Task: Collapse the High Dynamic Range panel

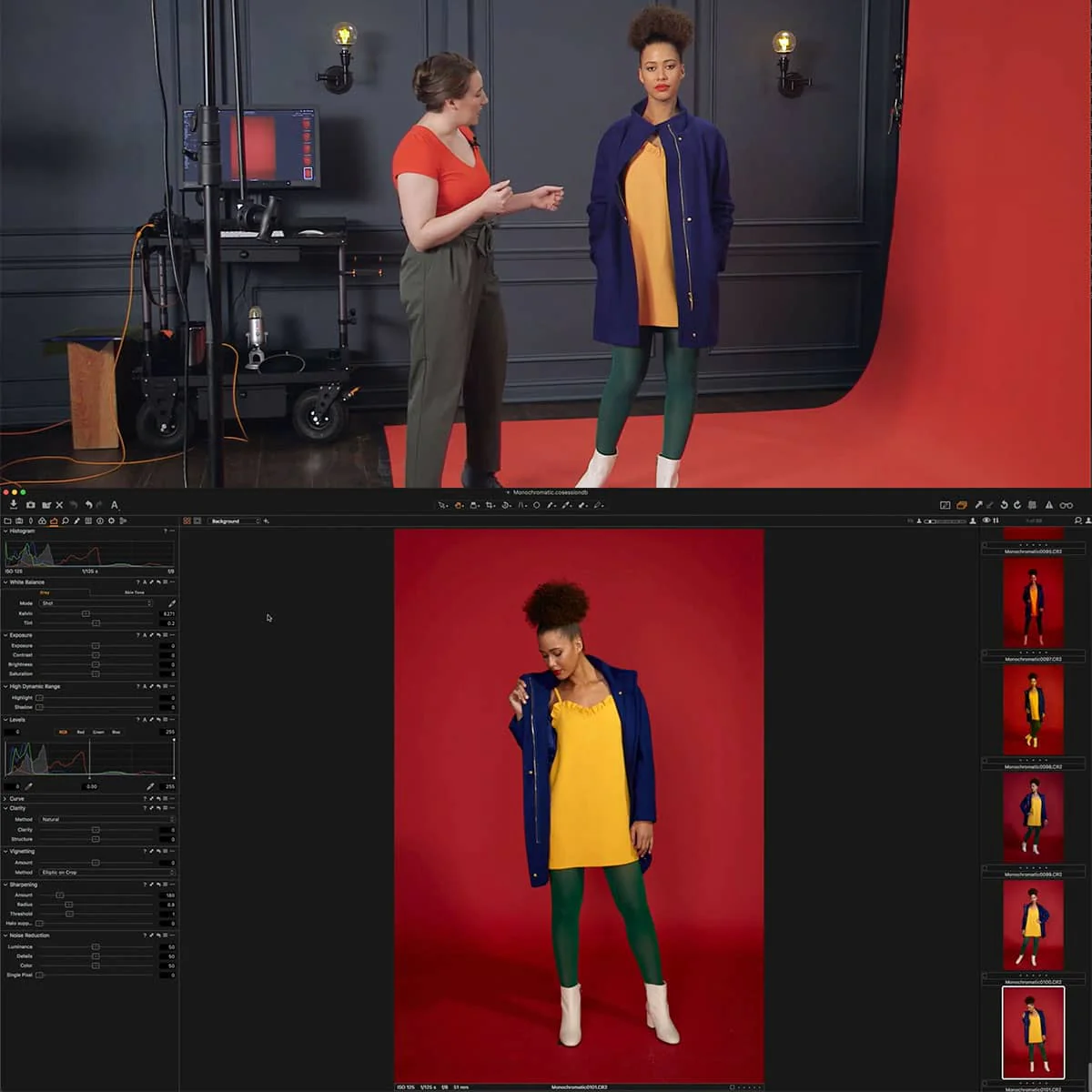Action: 5,687
